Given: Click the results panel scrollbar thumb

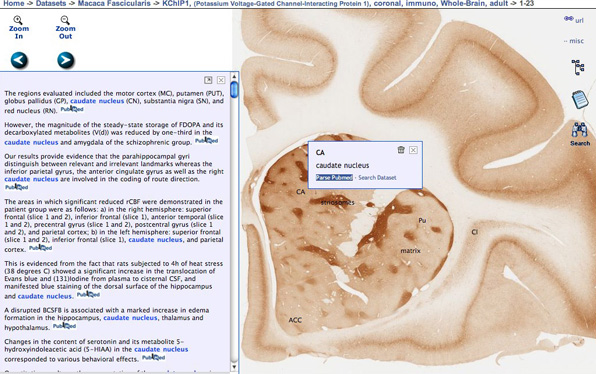Looking at the screenshot, I should [234, 90].
